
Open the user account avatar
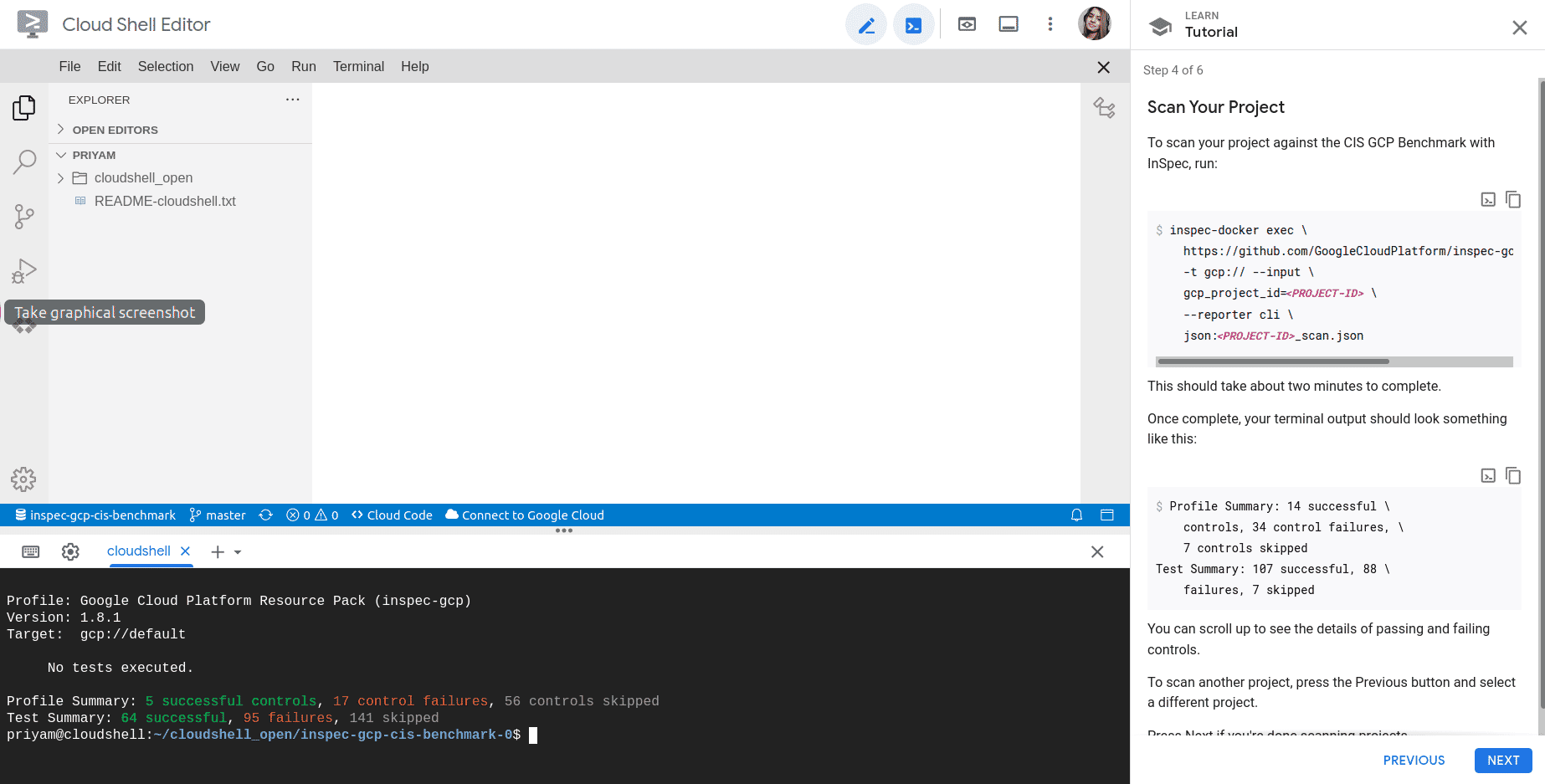(1095, 23)
